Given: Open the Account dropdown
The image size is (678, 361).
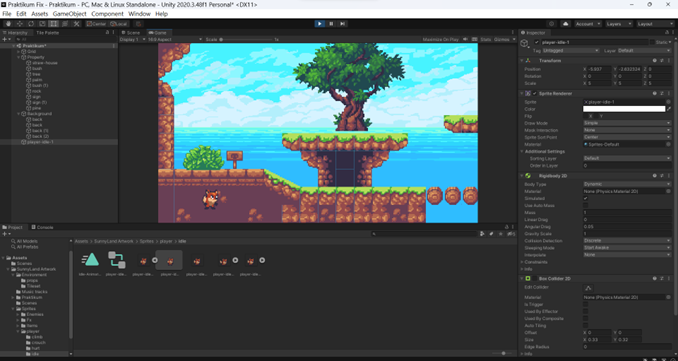Looking at the screenshot, I should coord(588,24).
